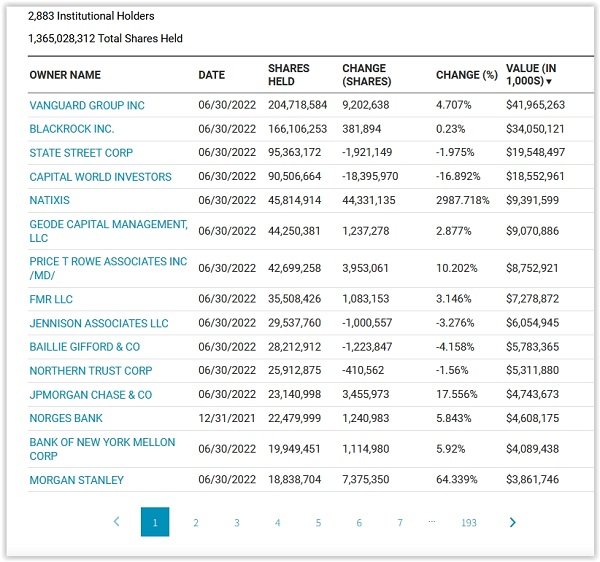Click the Shares Held column header

click(x=289, y=75)
